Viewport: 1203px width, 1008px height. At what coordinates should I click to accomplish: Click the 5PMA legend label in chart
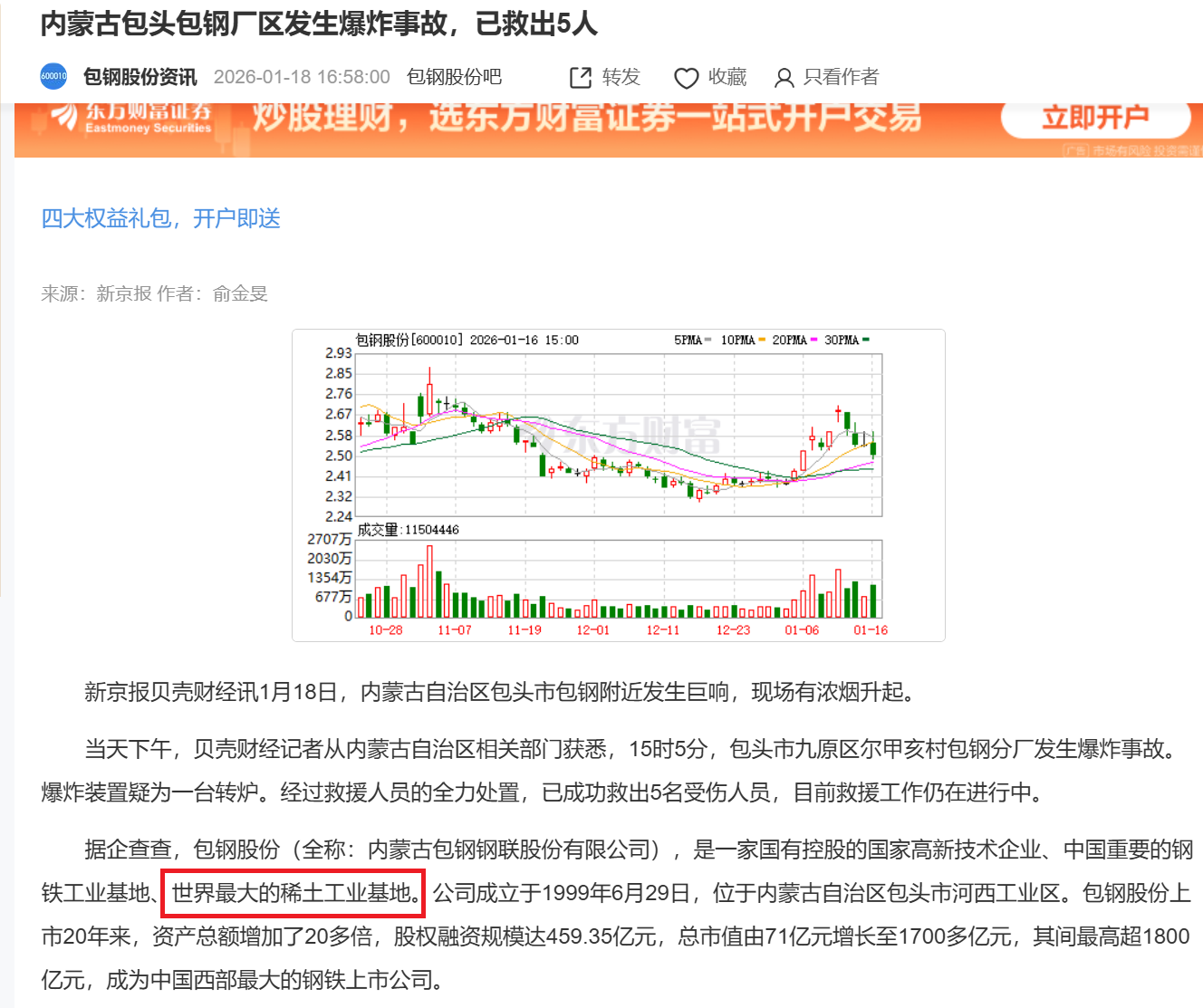click(688, 340)
